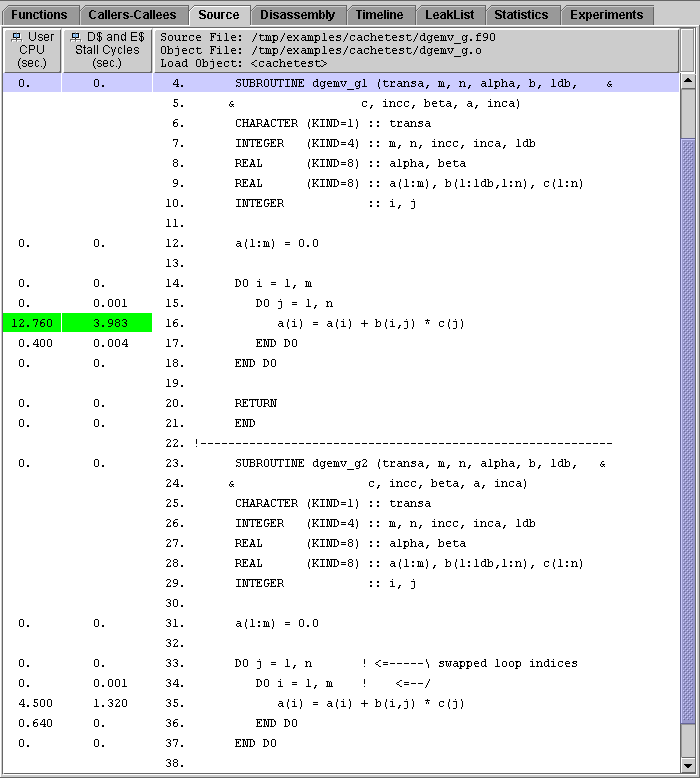Click the metric icon in Stall Cycles header
Viewport: 700px width, 778px height.
tap(75, 37)
